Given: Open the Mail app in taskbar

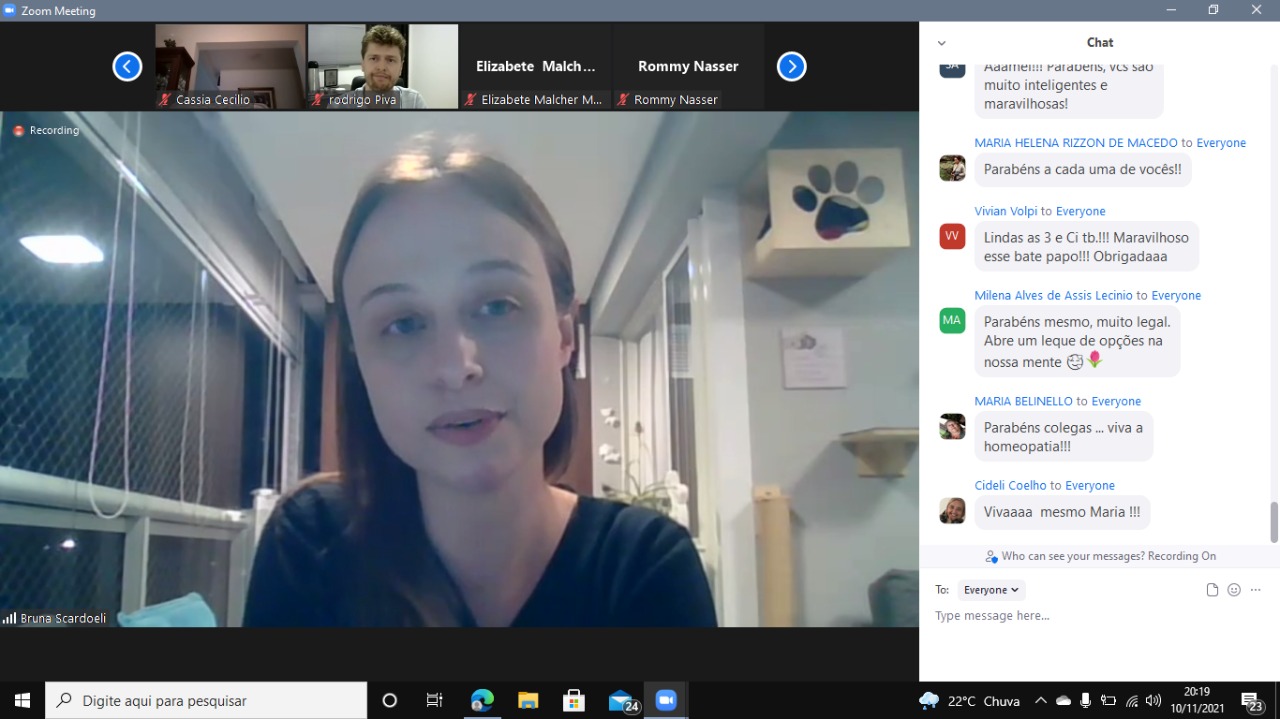Looking at the screenshot, I should click(x=622, y=700).
